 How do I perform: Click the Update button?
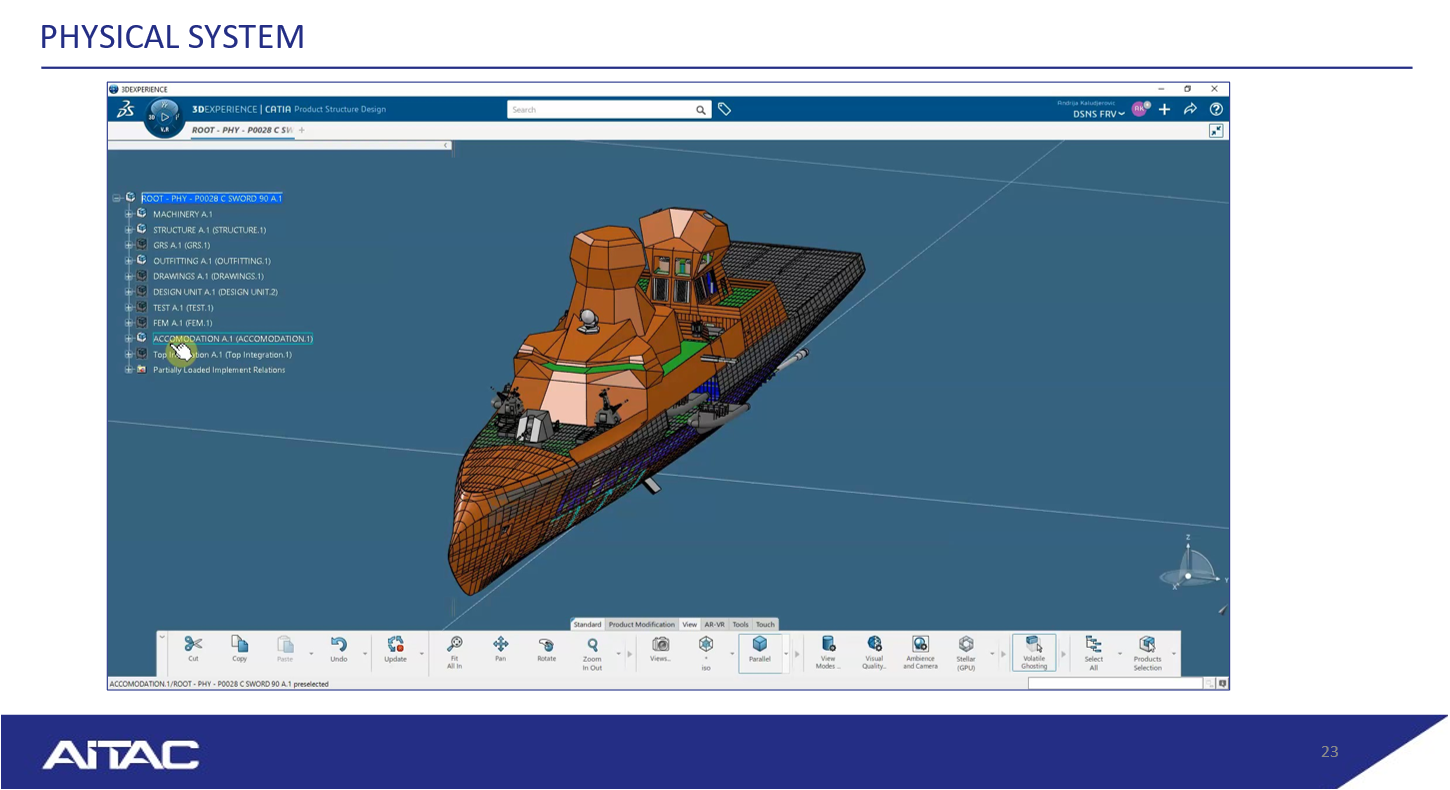395,645
